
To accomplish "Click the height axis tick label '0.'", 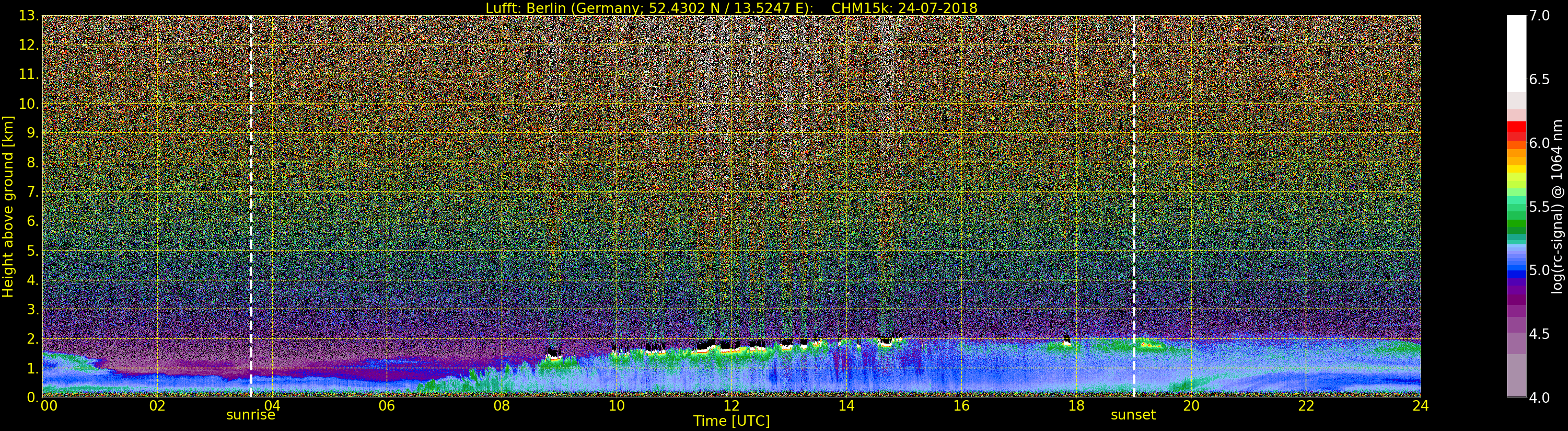I will pyautogui.click(x=33, y=397).
